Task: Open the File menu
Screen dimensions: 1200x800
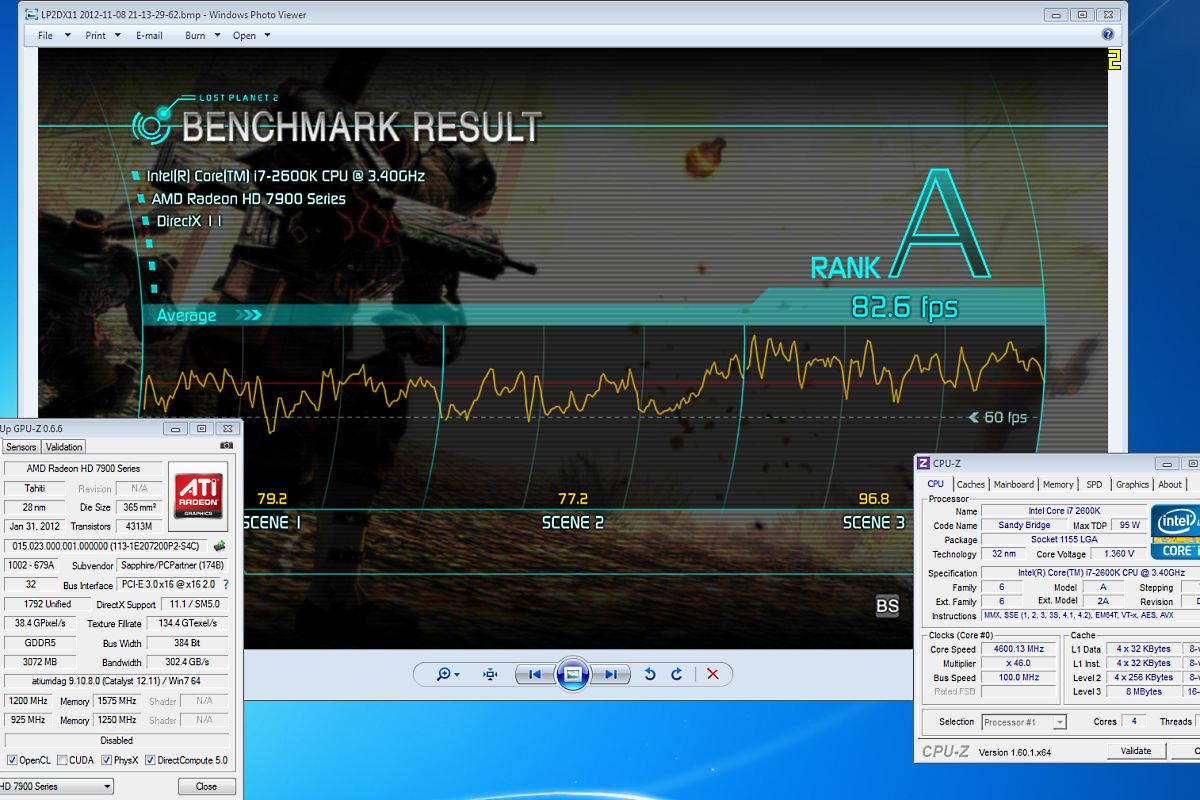Action: 45,35
